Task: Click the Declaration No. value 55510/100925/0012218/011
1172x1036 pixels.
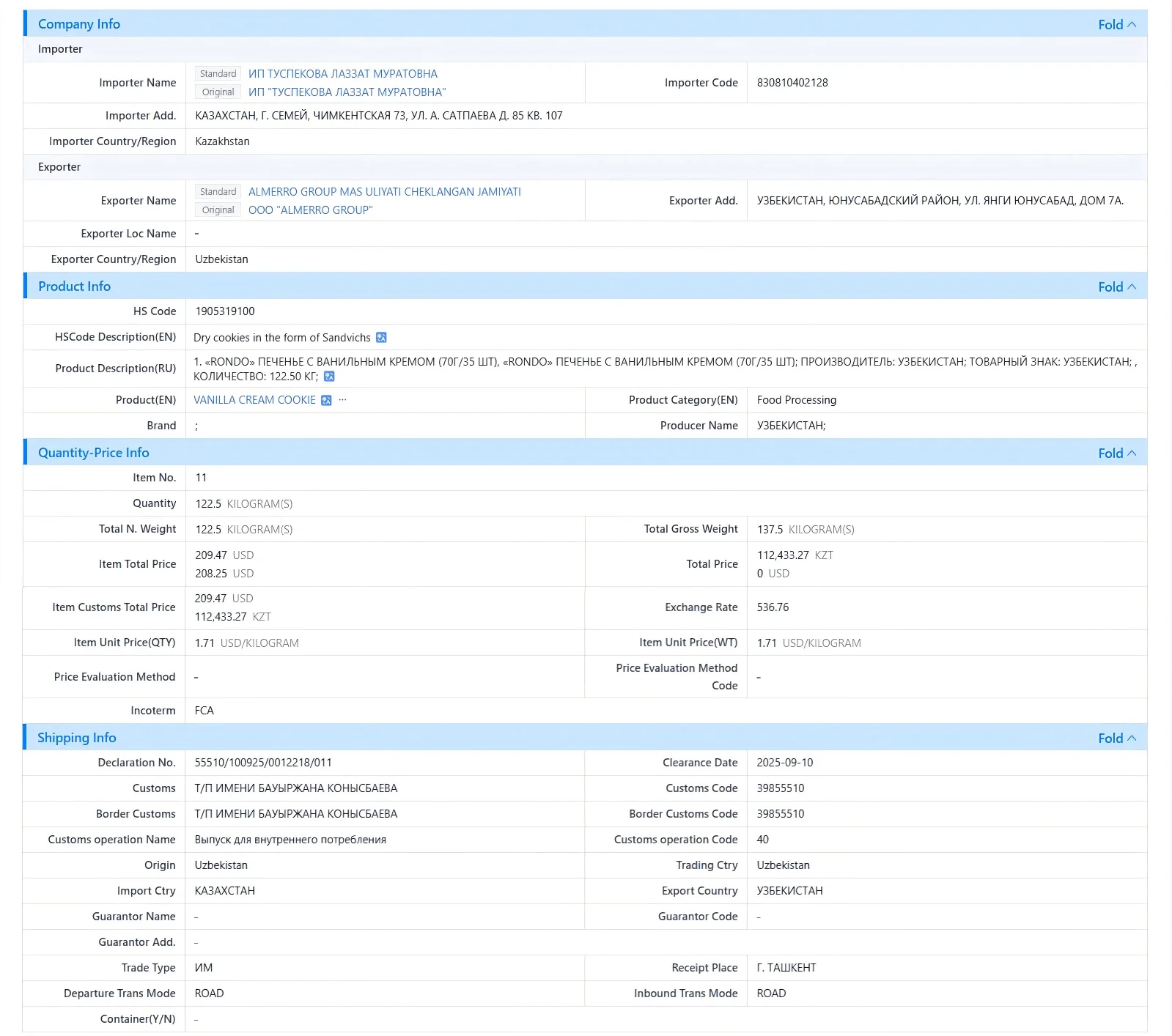Action: [263, 763]
